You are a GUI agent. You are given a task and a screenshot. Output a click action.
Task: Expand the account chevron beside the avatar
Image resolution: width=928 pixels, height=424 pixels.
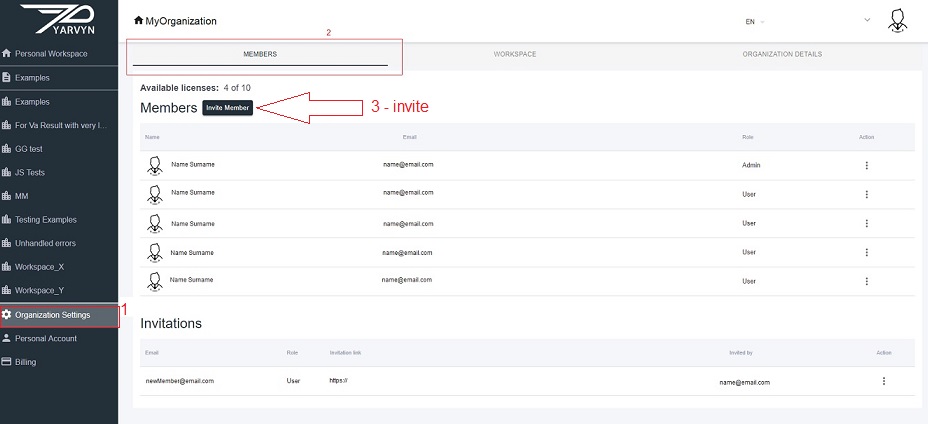867,20
